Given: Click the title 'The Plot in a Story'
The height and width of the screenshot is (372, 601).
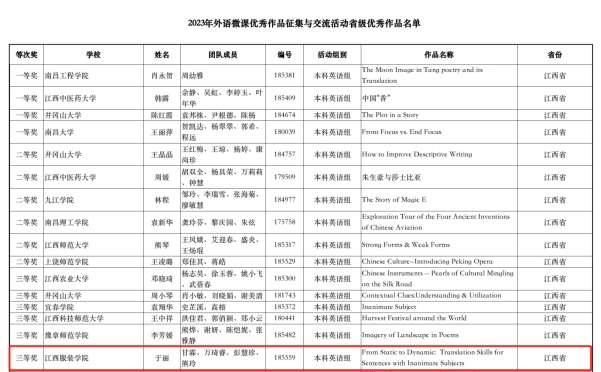Looking at the screenshot, I should click(x=390, y=115).
